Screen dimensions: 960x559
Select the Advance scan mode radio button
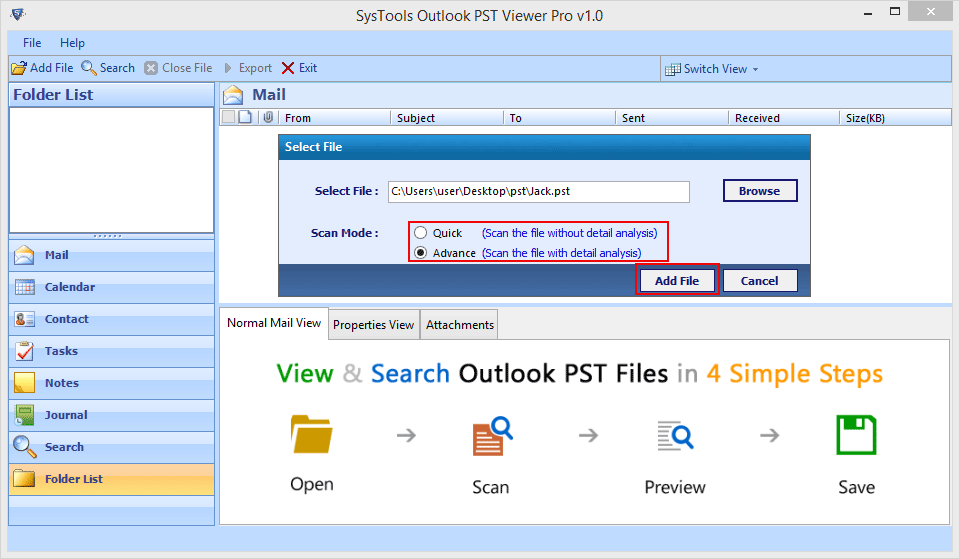(x=420, y=253)
